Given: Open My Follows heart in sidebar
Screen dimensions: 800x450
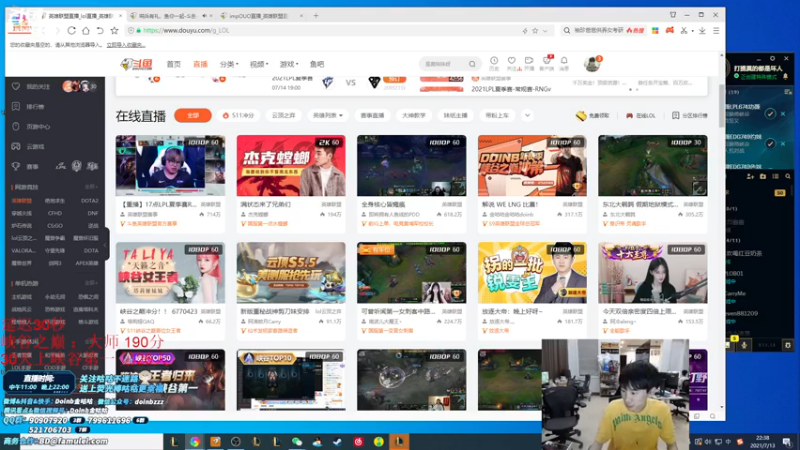Looking at the screenshot, I should coord(16,86).
